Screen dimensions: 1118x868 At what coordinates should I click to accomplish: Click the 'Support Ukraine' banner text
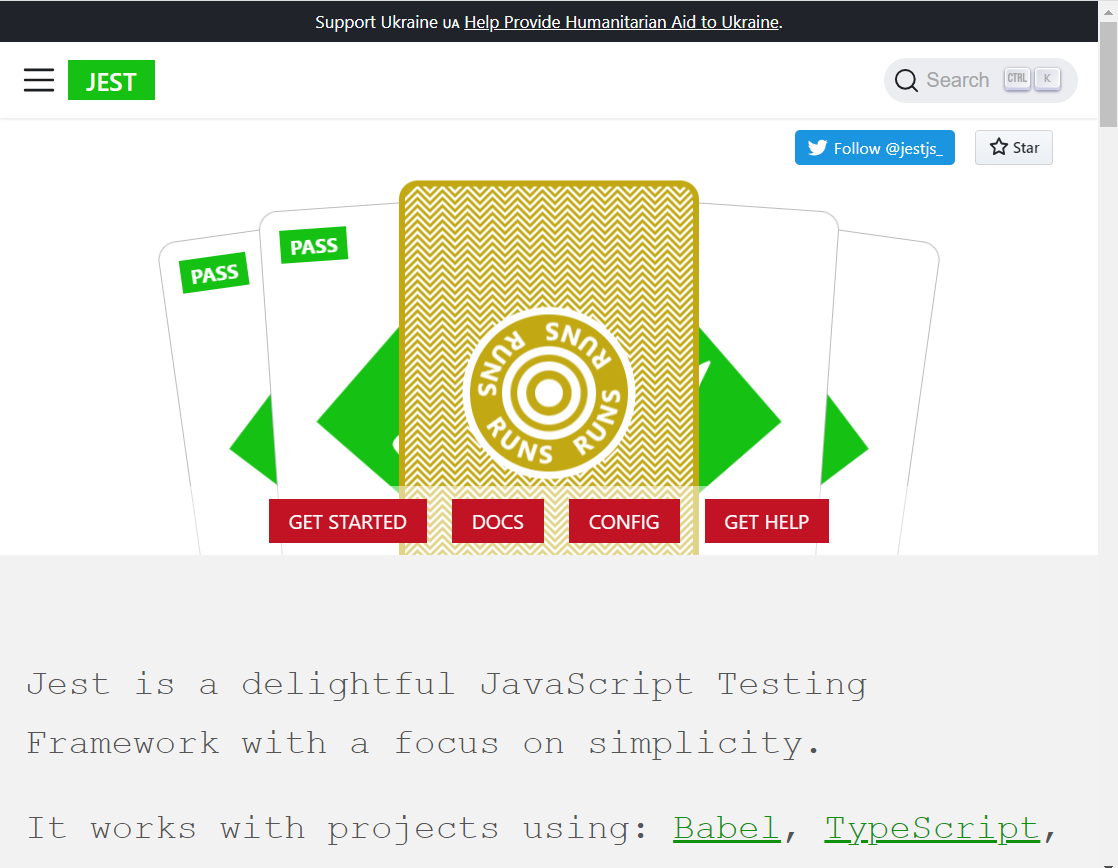376,22
